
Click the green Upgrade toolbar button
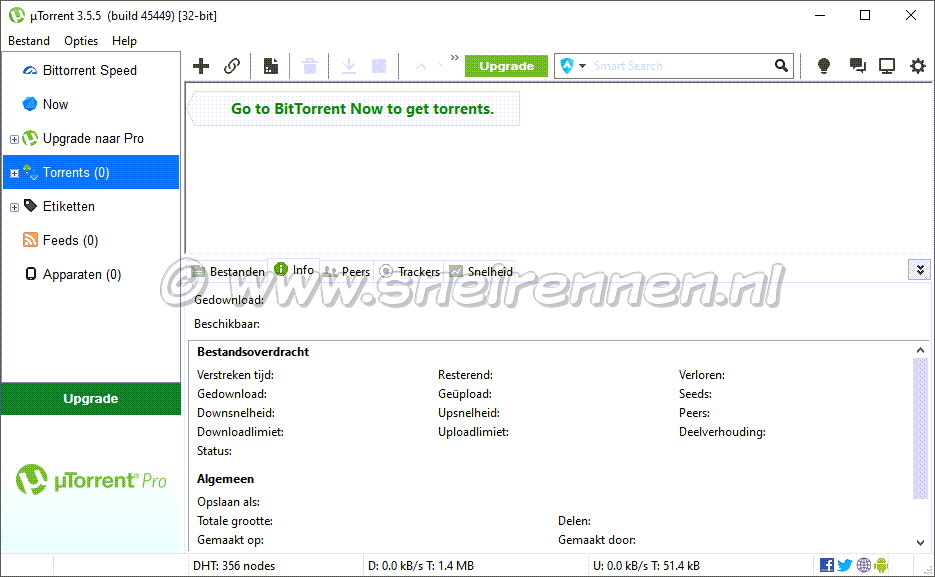[x=506, y=66]
